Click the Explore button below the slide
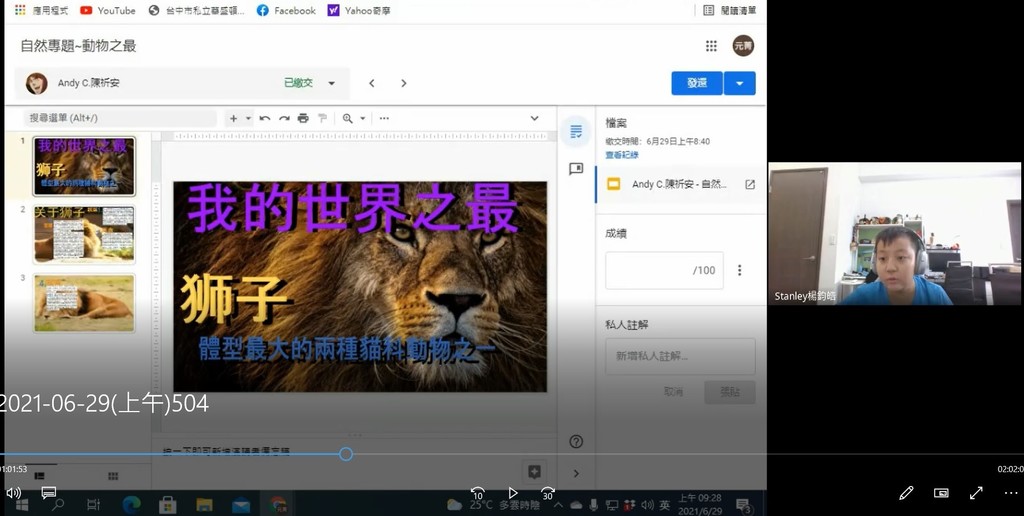The width and height of the screenshot is (1024, 516). tap(534, 472)
